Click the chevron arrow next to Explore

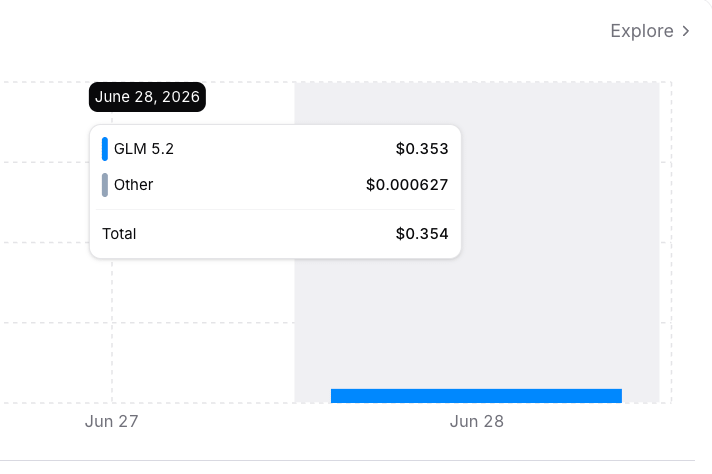point(686,31)
